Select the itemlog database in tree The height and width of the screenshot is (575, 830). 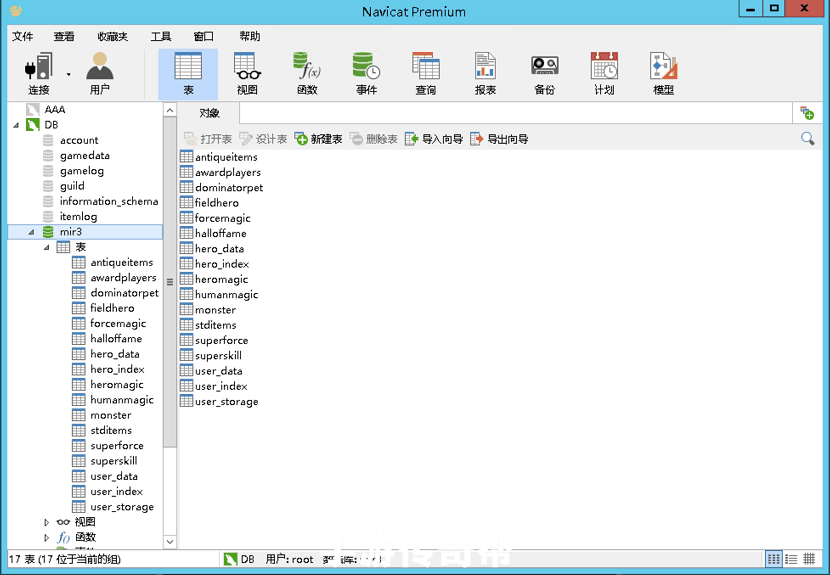78,217
